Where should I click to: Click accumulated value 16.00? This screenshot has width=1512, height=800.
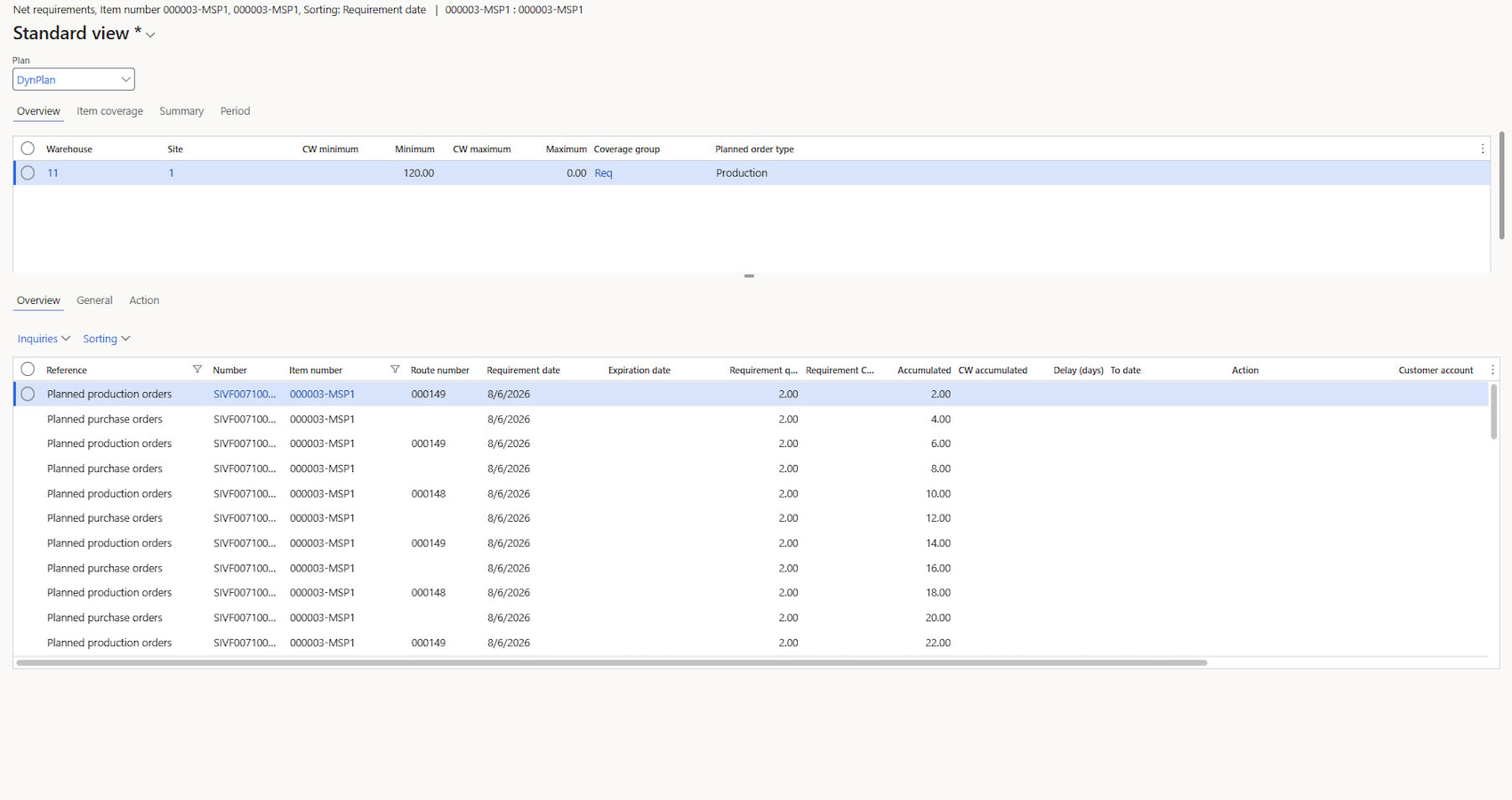click(x=937, y=568)
